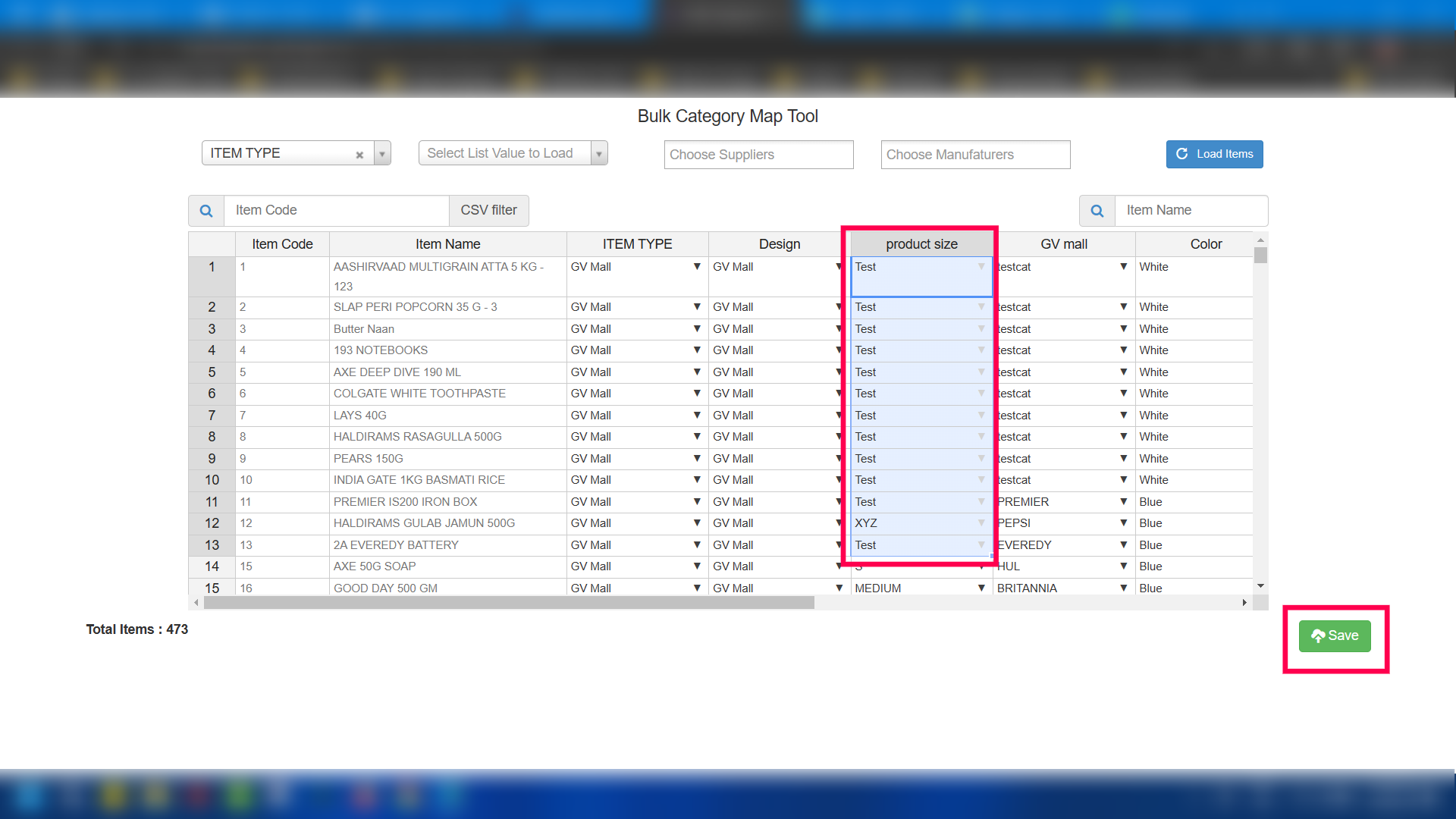Click the Item Code search magnifier icon

click(x=206, y=211)
